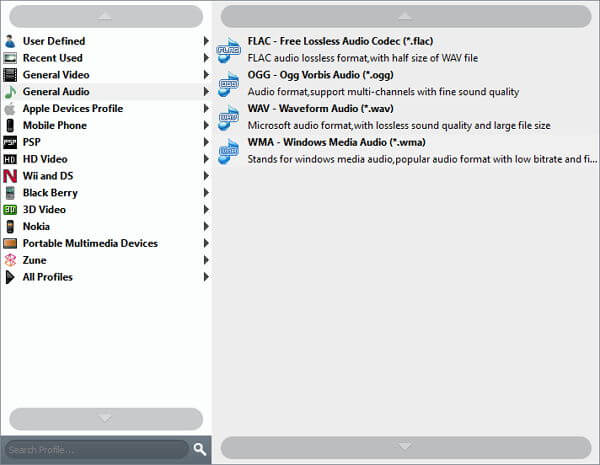Click the multi-channels OGG description text
The image size is (600, 465).
(x=383, y=92)
